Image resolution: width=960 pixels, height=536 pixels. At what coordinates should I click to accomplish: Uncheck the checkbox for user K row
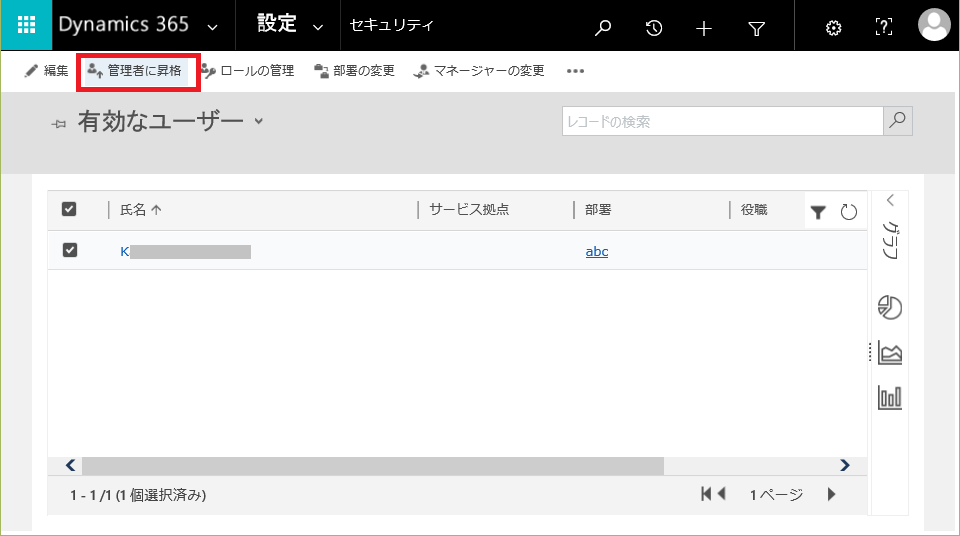tap(70, 250)
